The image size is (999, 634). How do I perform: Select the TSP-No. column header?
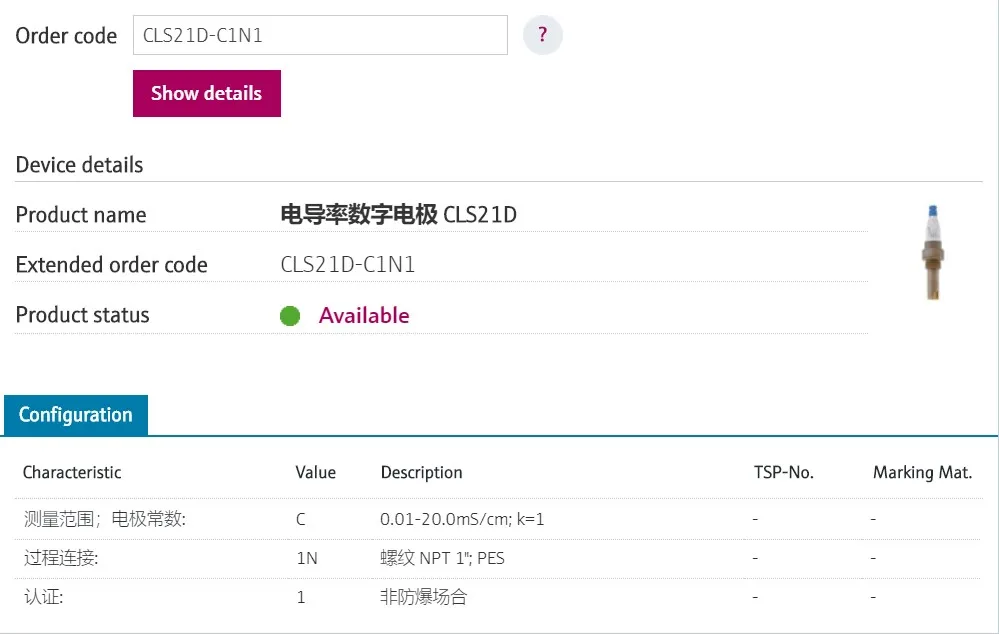click(x=784, y=472)
